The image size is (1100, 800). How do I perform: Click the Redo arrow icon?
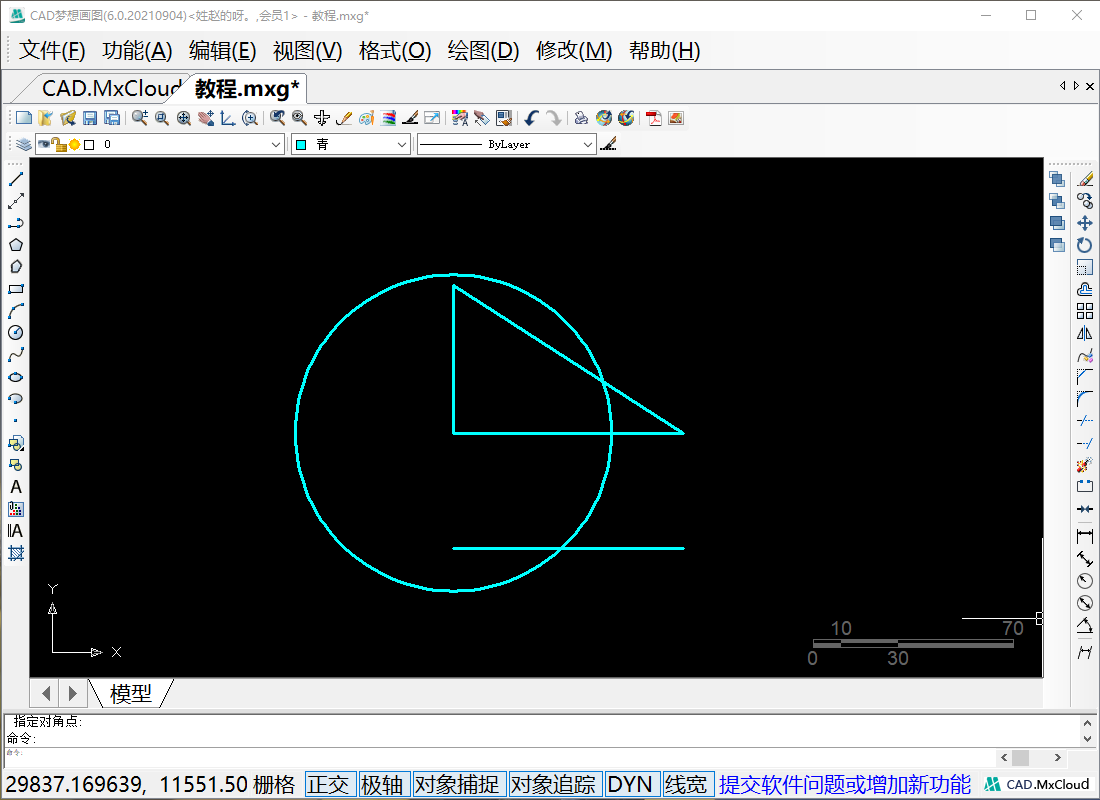click(554, 118)
